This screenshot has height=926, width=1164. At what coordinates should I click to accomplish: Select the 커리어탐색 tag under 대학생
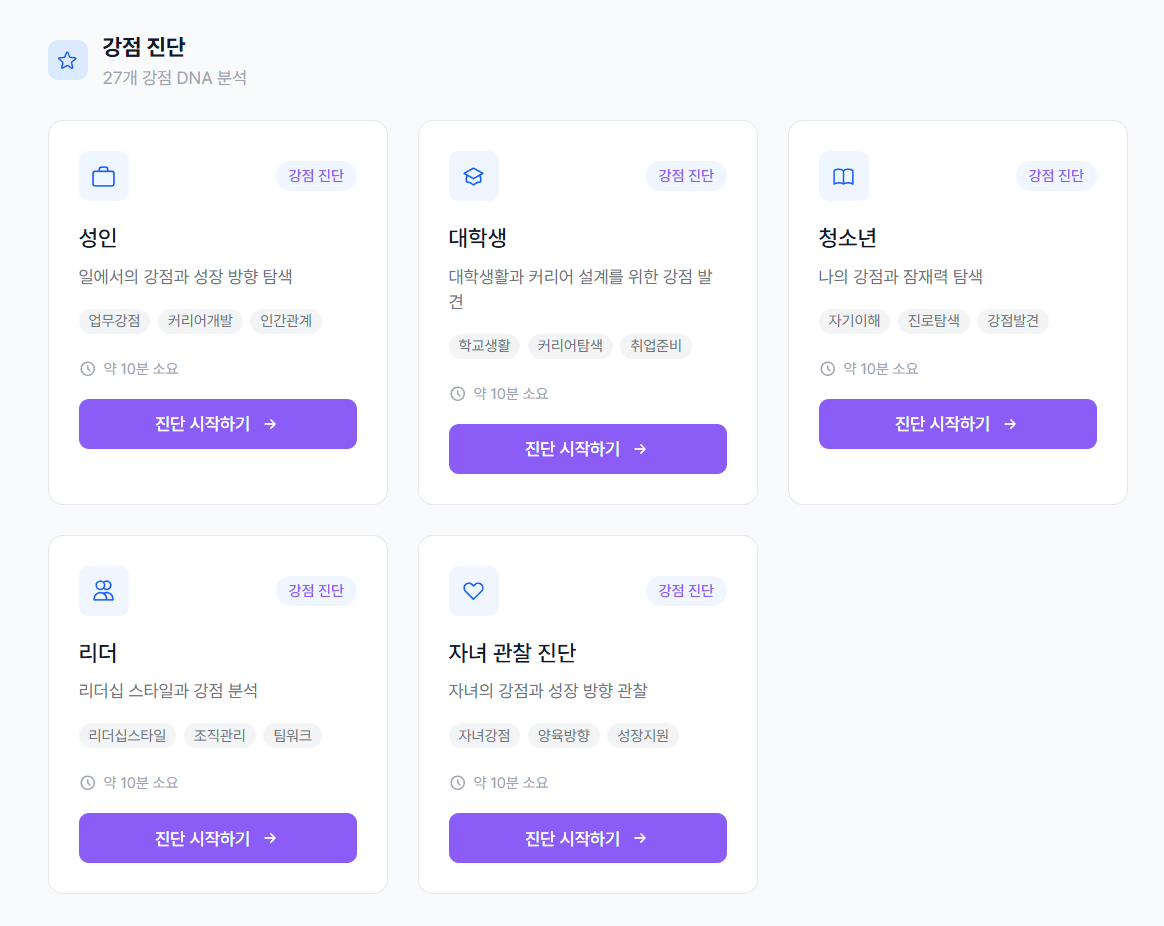tap(570, 346)
